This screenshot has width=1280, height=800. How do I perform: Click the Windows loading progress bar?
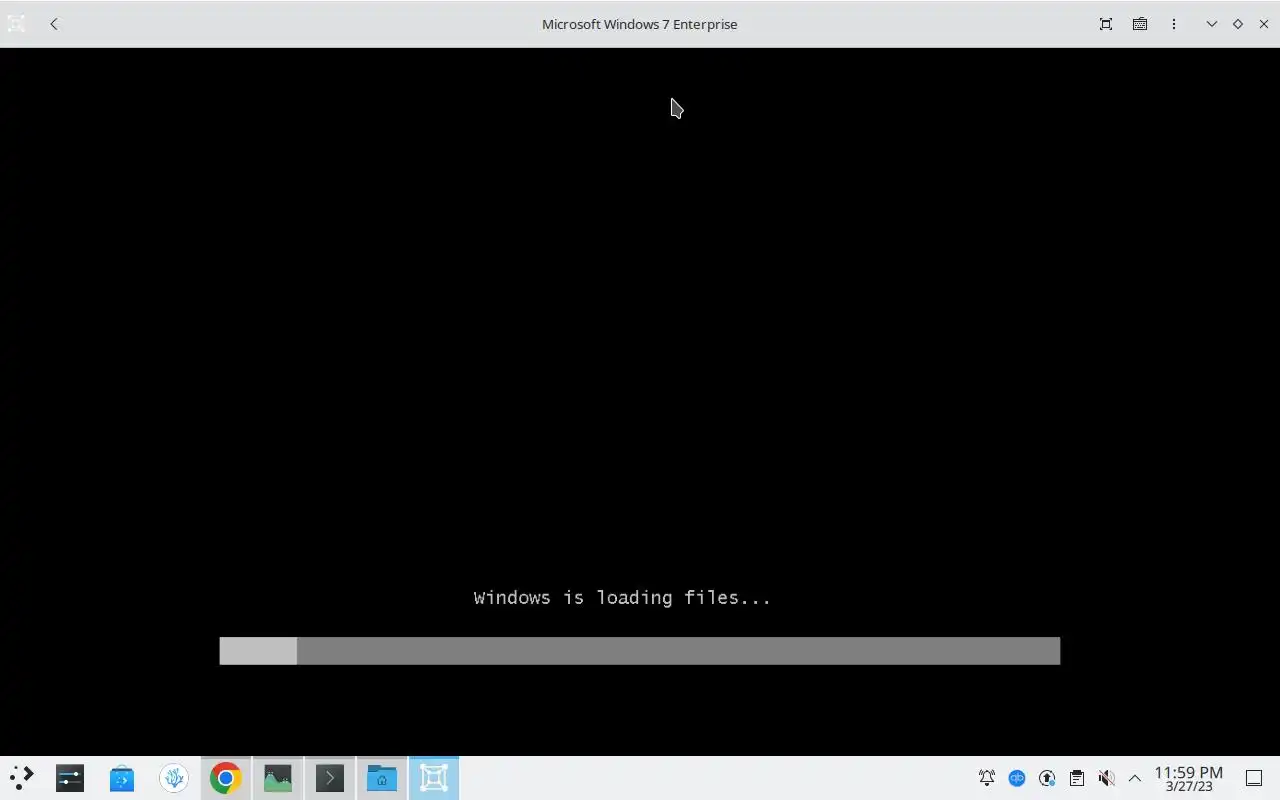640,651
